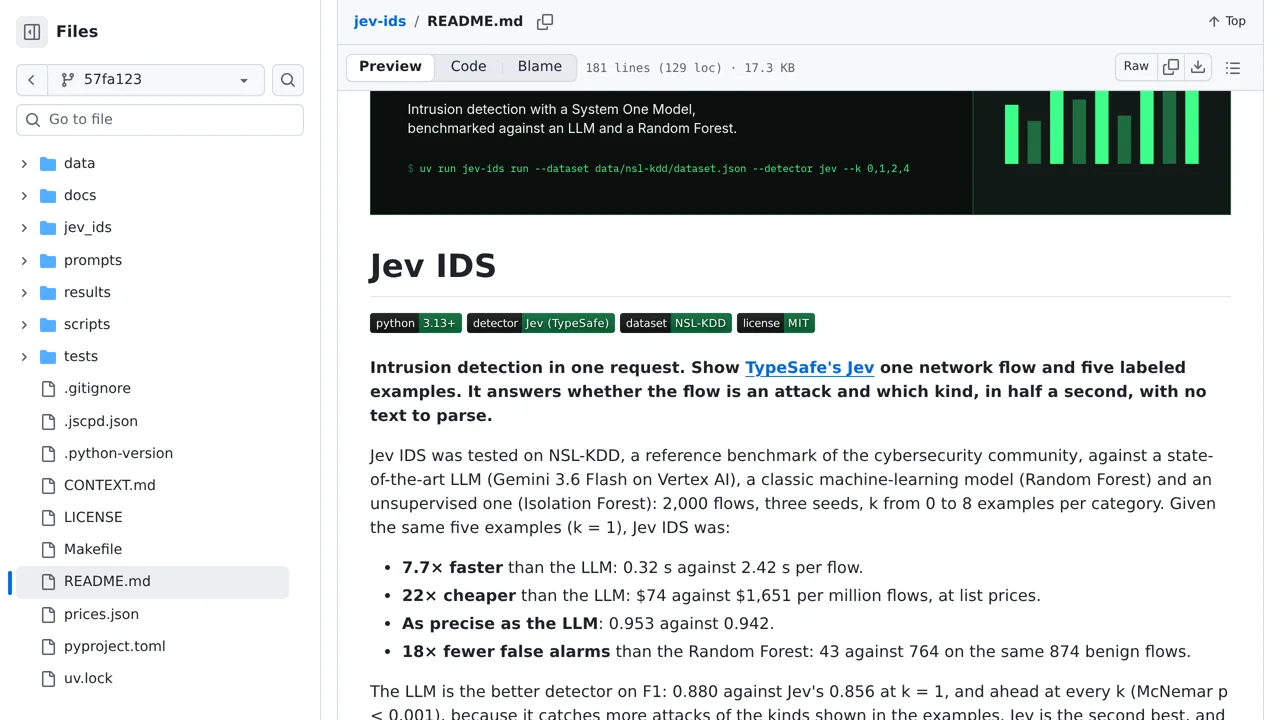Open pyproject.toml in the file tree
The image size is (1280, 720).
[x=115, y=646]
